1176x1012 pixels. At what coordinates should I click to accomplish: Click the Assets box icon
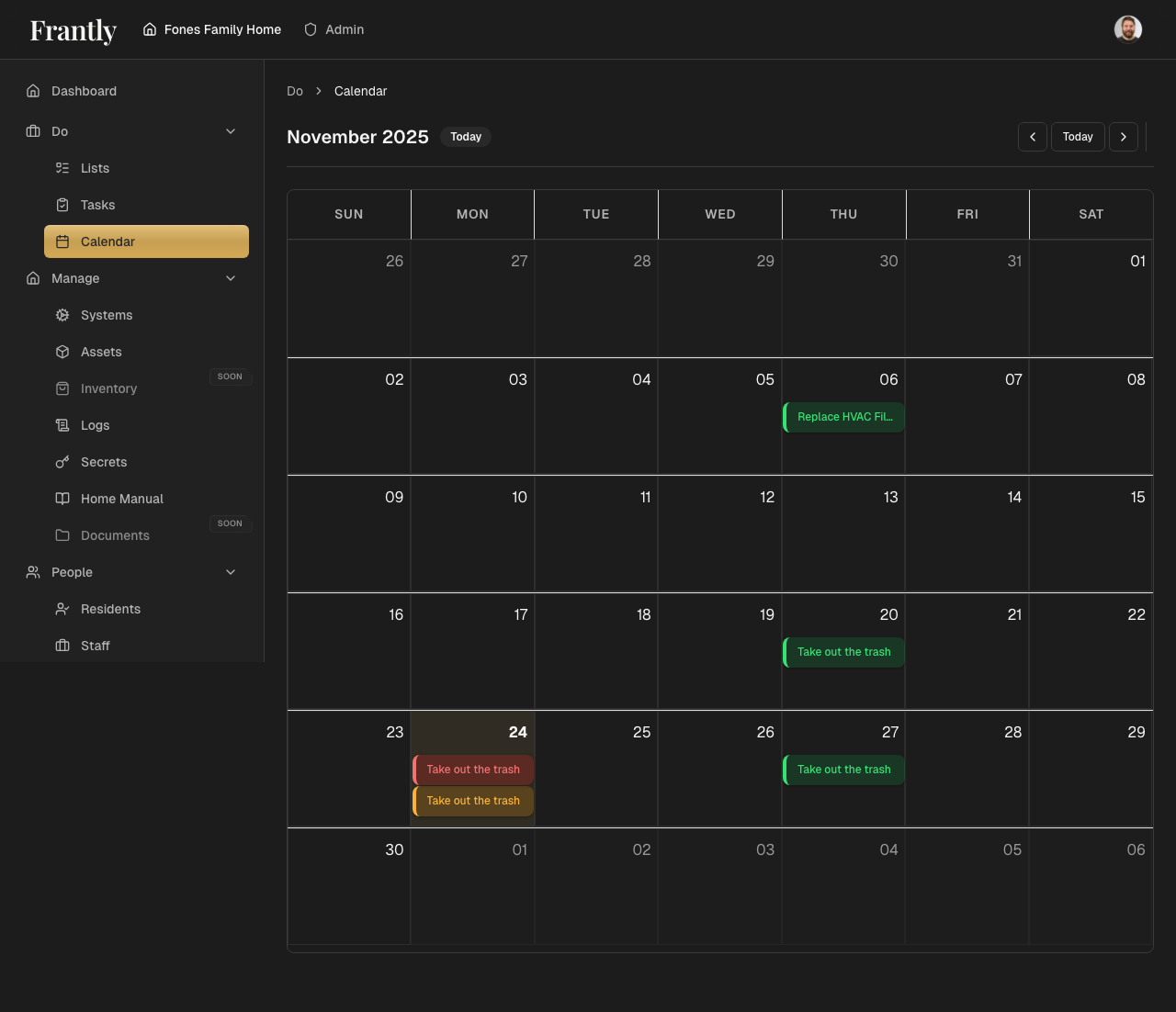[x=62, y=352]
